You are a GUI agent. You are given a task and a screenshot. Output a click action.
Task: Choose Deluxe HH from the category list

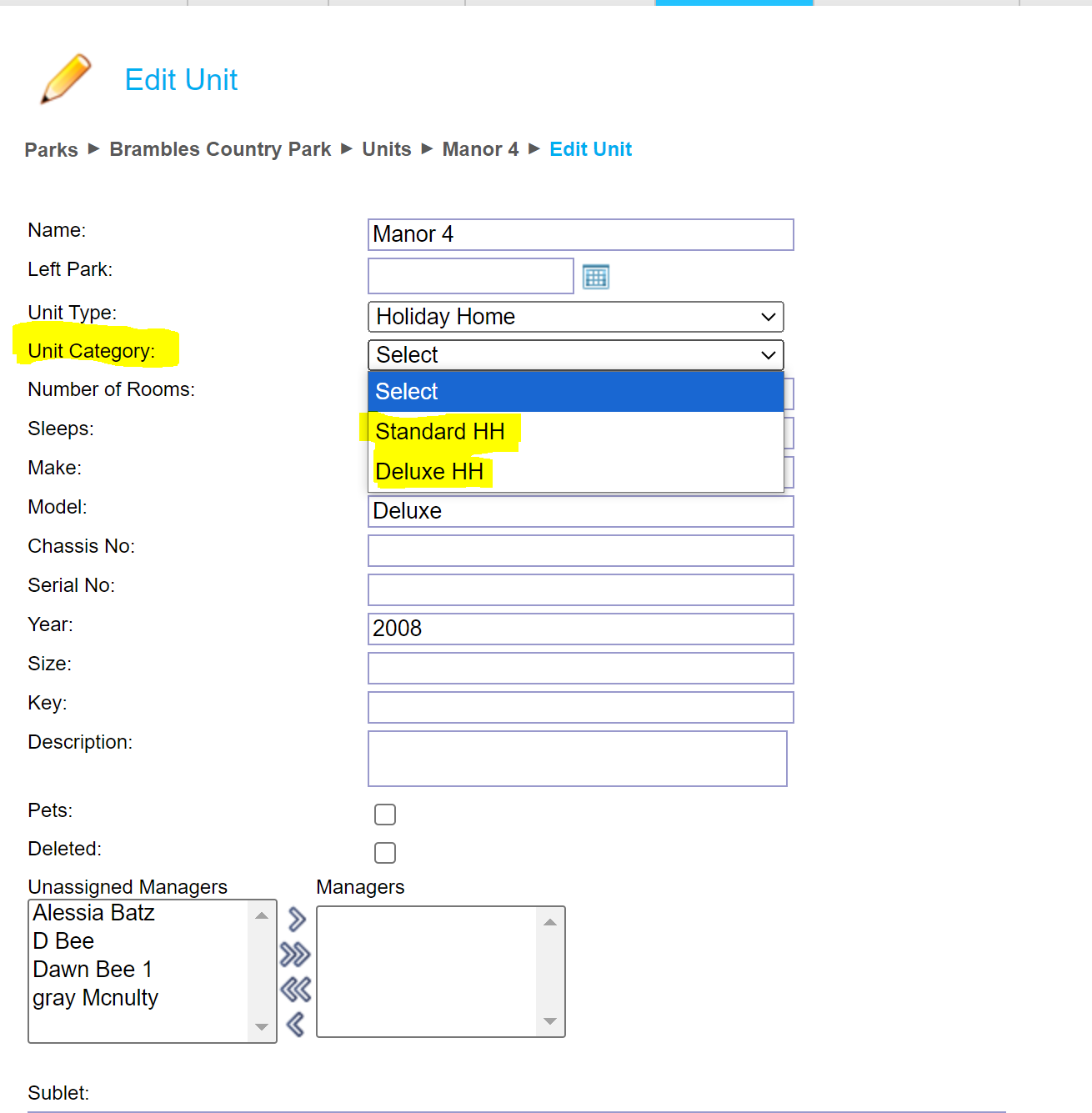(x=429, y=472)
